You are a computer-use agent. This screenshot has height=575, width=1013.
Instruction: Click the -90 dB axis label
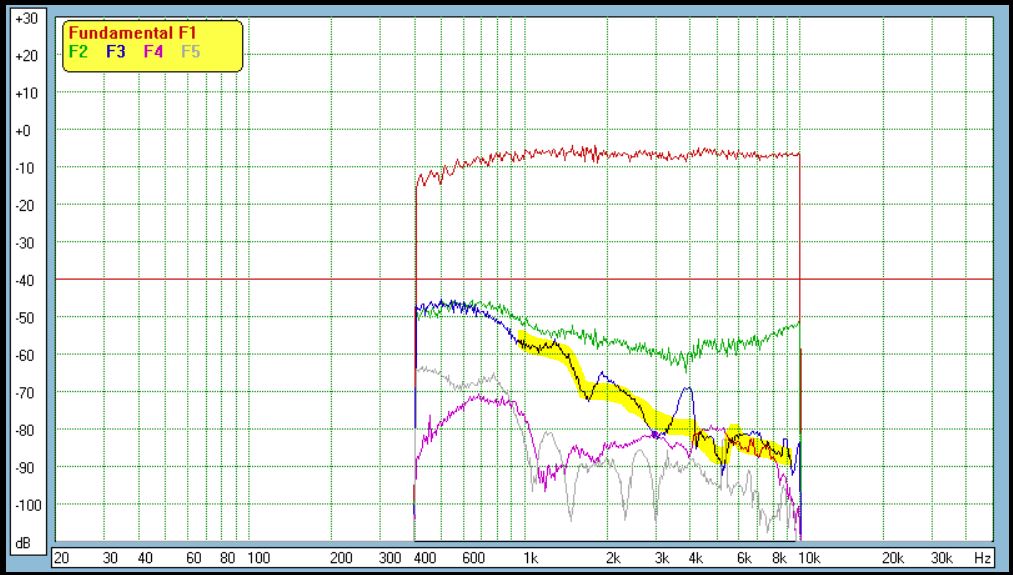pyautogui.click(x=26, y=468)
